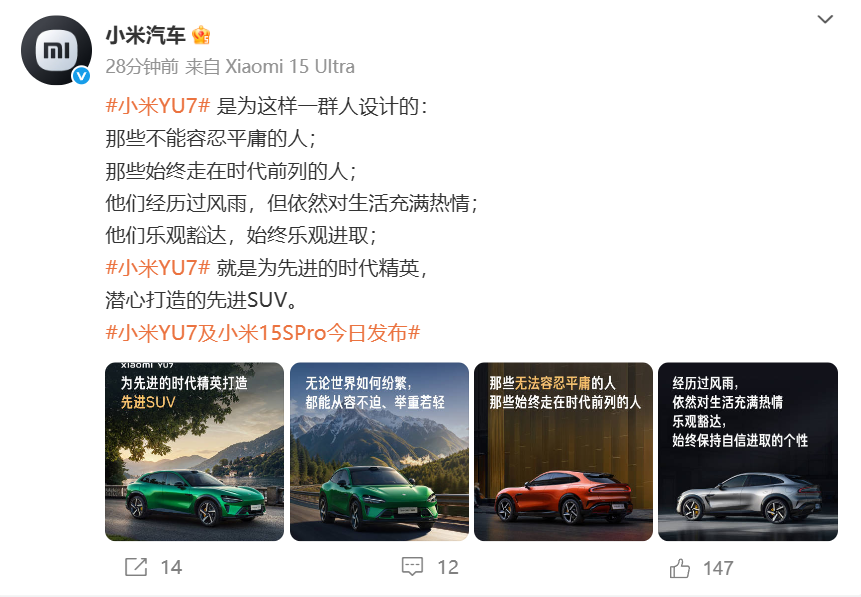Like the post with thumbs-up icon

coord(680,568)
